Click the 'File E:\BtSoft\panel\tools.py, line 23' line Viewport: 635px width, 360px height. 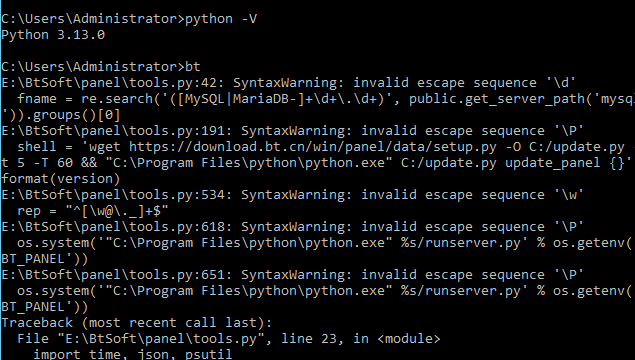click(228, 339)
